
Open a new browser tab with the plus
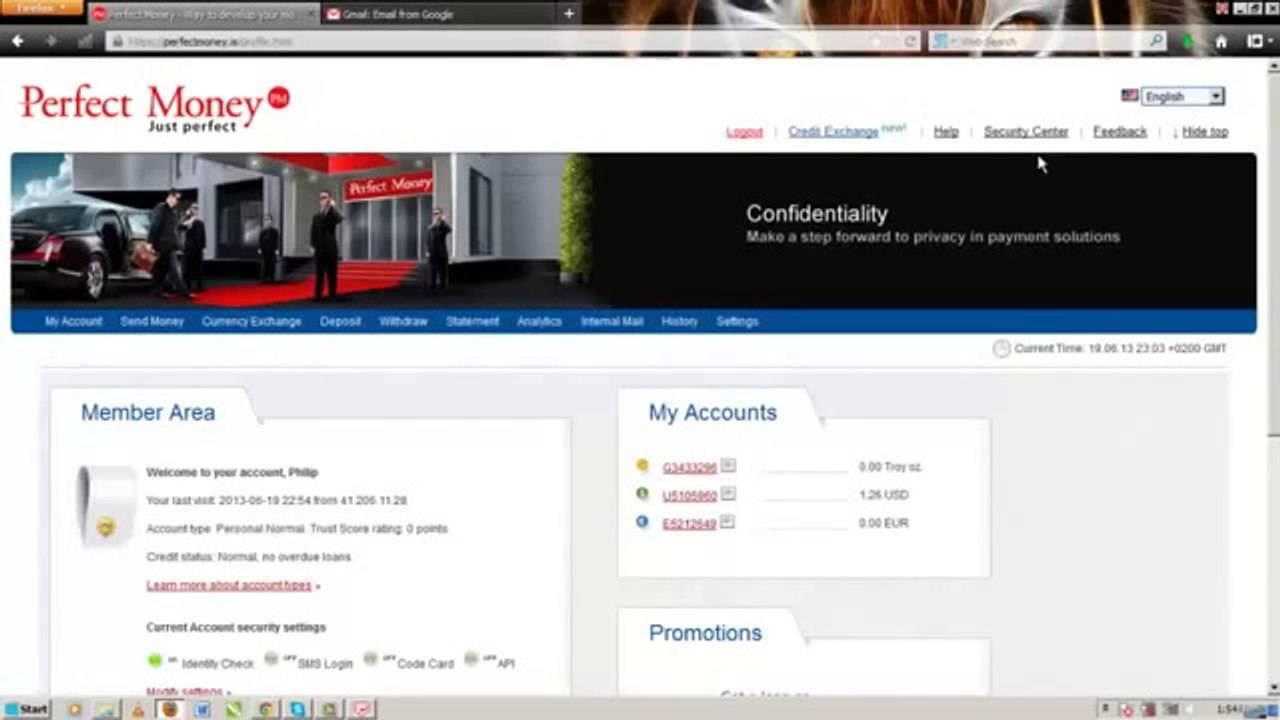[569, 14]
